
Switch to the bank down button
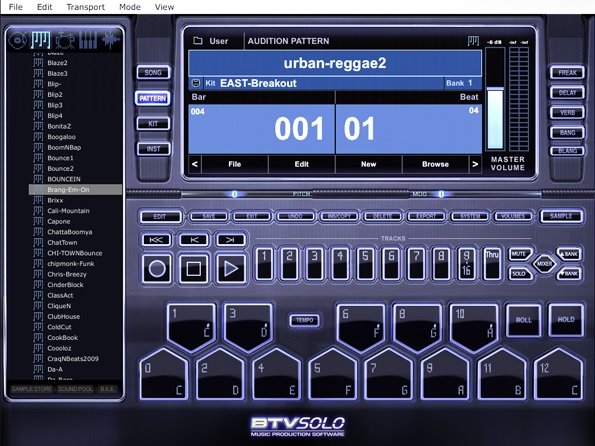pos(569,273)
